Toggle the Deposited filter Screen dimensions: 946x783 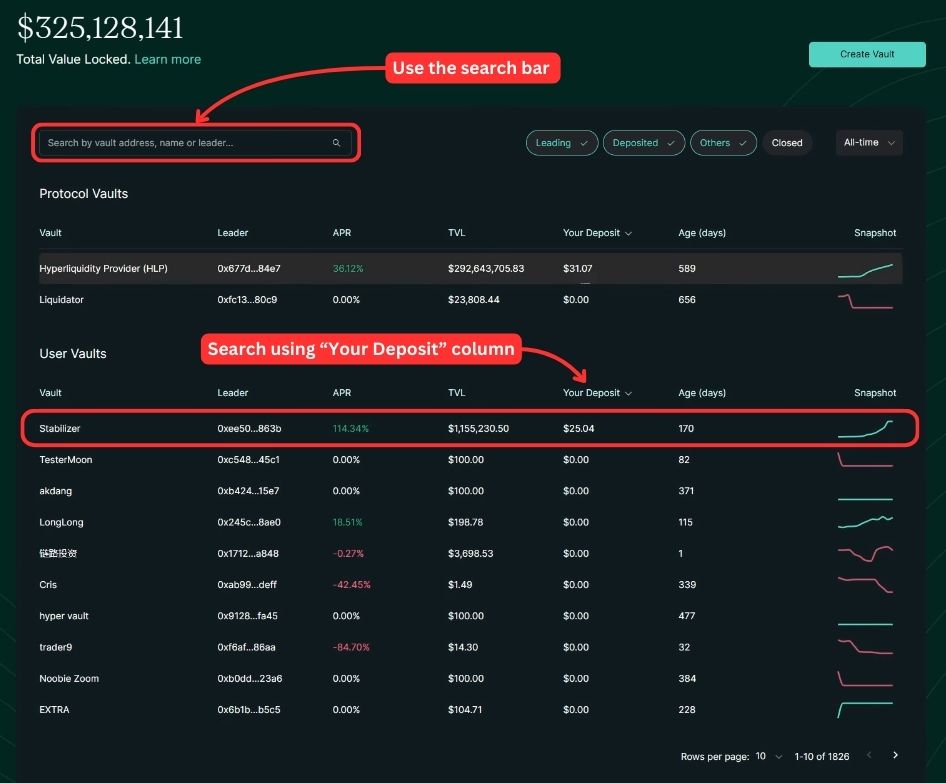(644, 143)
